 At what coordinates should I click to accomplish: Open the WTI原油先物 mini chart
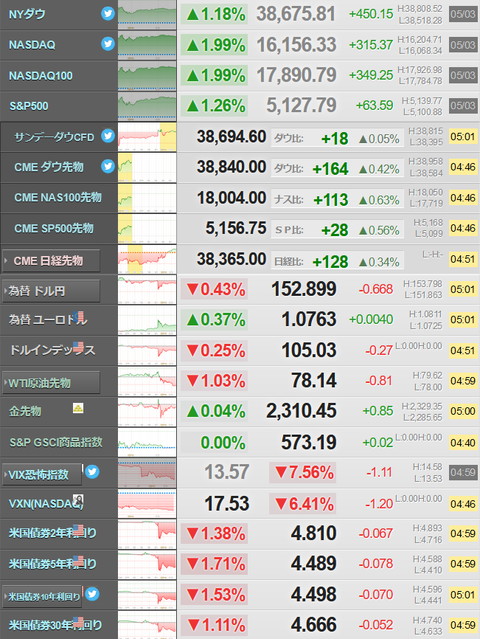point(147,381)
